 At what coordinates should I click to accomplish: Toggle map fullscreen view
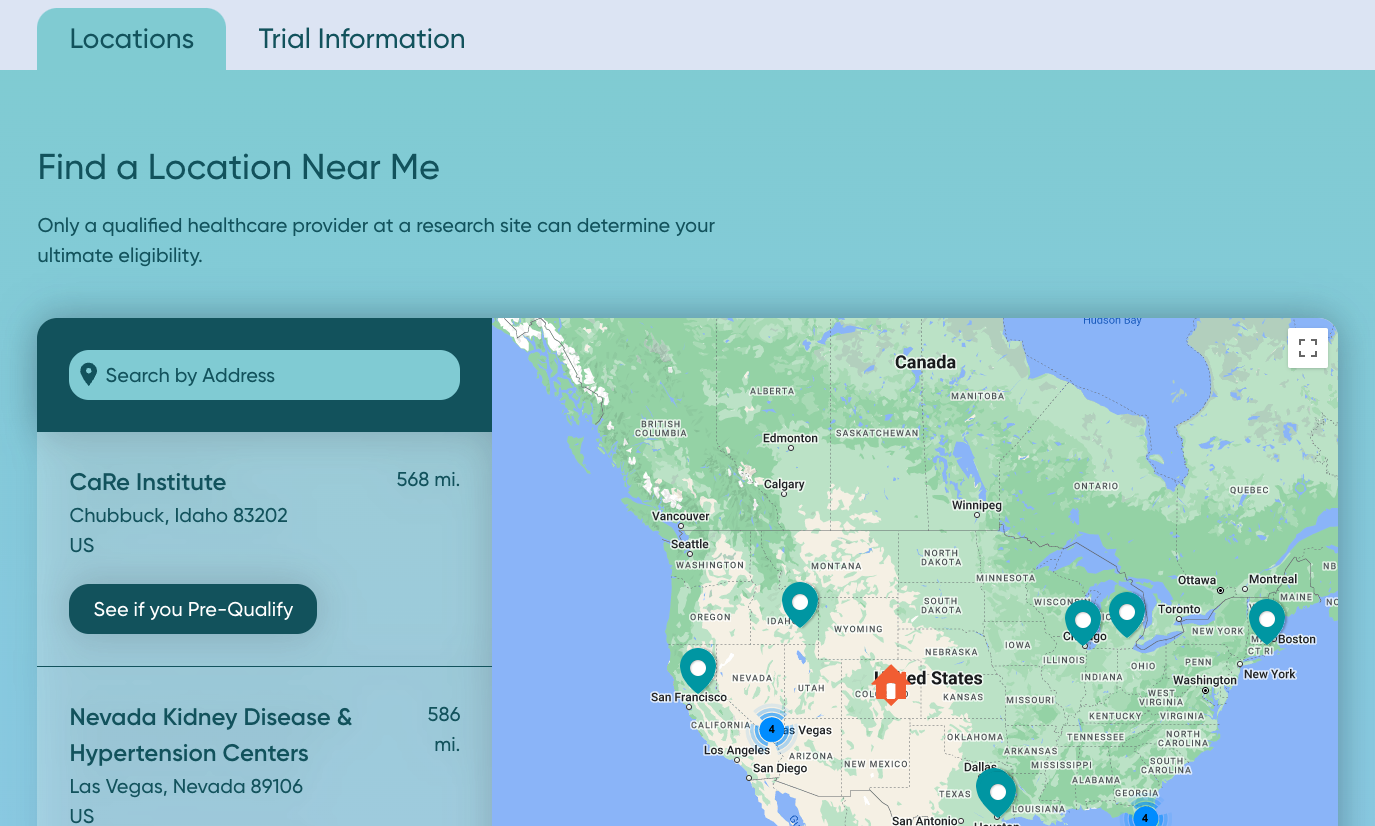pyautogui.click(x=1307, y=348)
